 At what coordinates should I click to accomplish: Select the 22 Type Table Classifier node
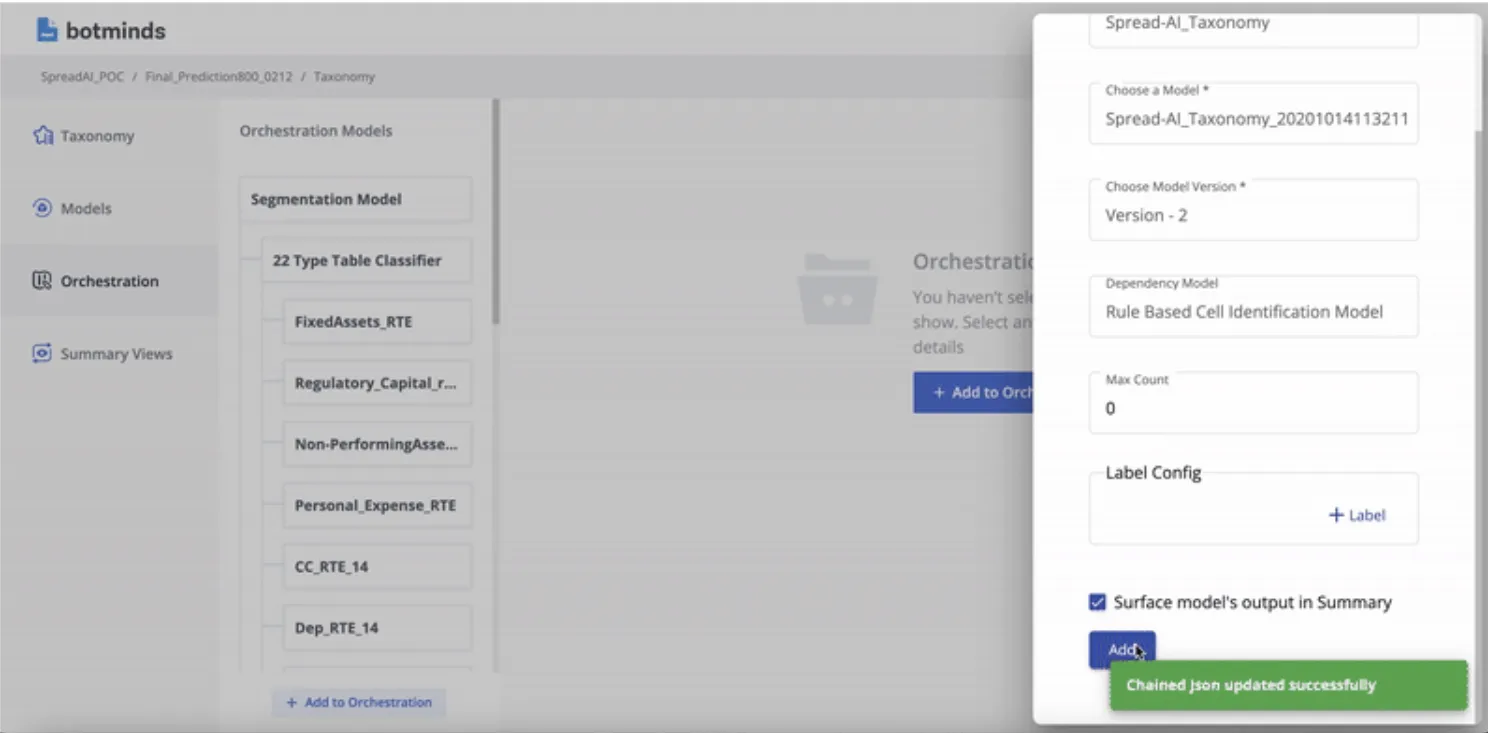[366, 260]
